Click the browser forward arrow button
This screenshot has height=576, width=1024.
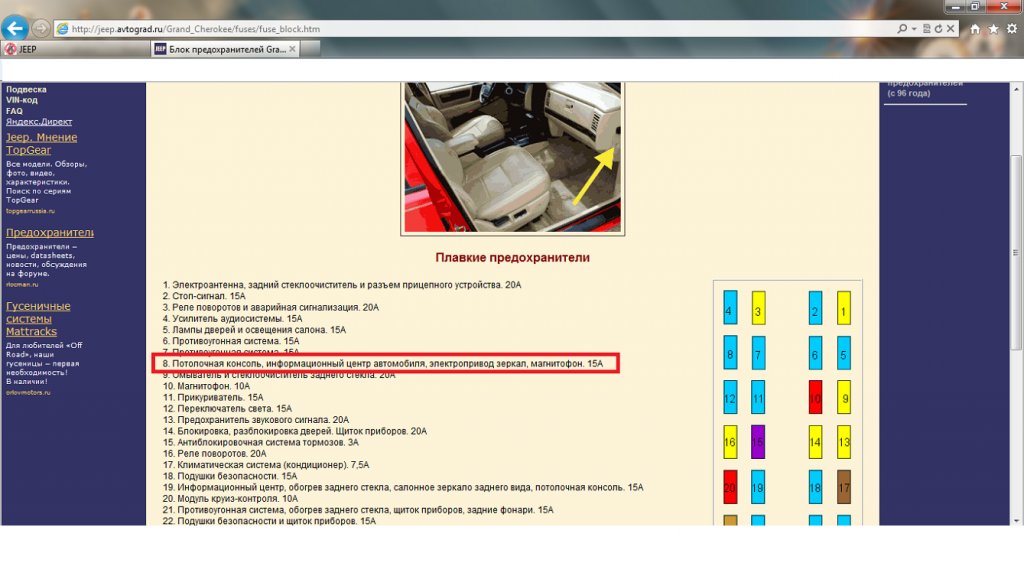pos(40,29)
